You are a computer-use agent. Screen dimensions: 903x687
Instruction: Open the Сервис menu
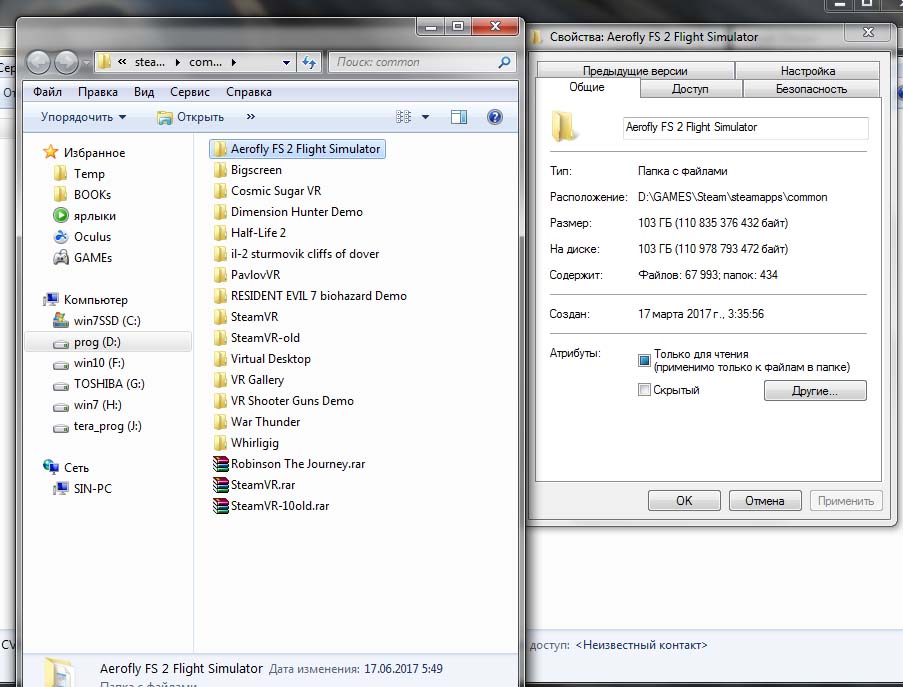coord(189,92)
